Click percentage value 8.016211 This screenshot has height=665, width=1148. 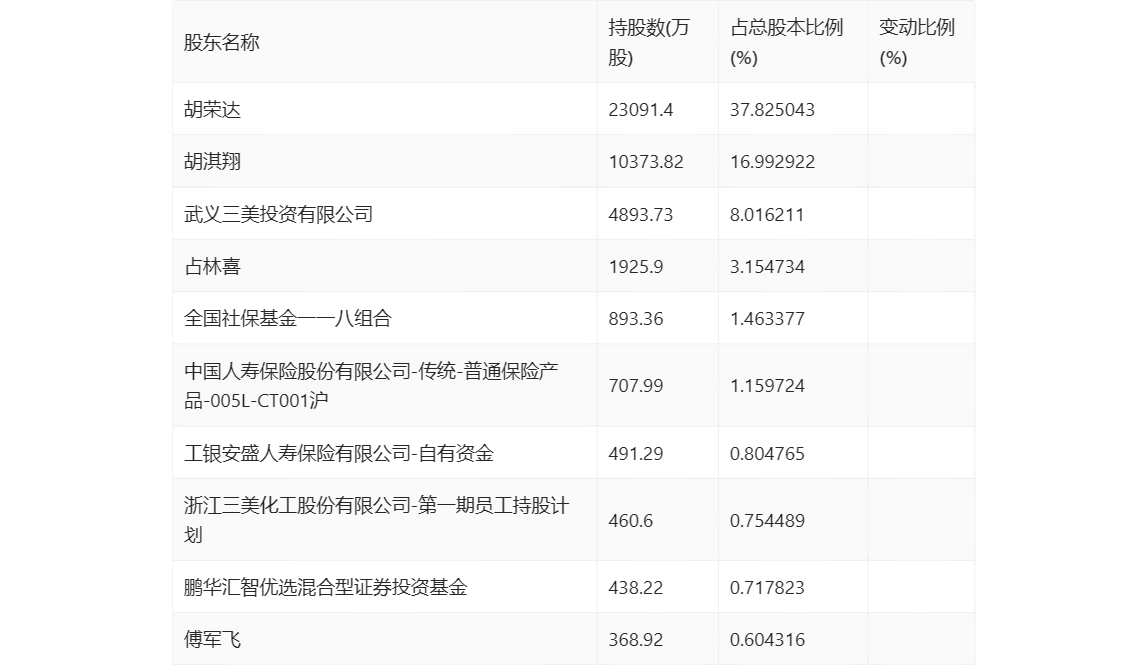tap(767, 215)
